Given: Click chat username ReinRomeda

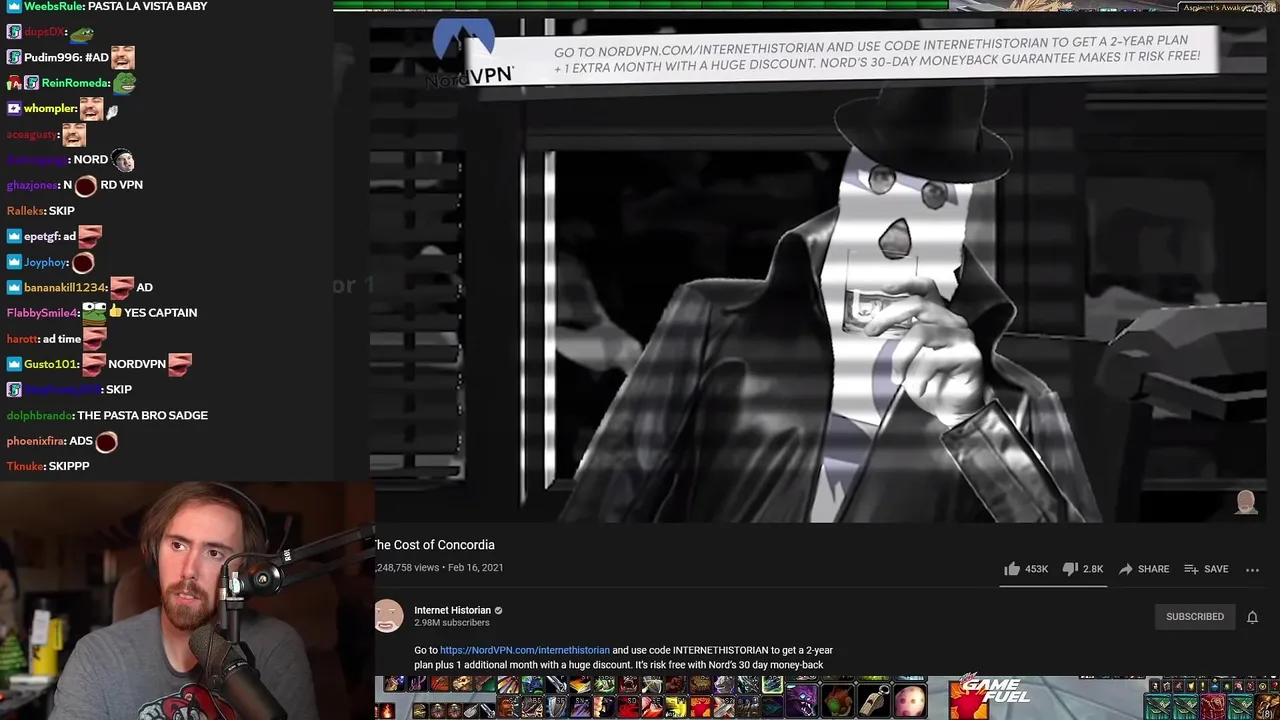Looking at the screenshot, I should [75, 83].
